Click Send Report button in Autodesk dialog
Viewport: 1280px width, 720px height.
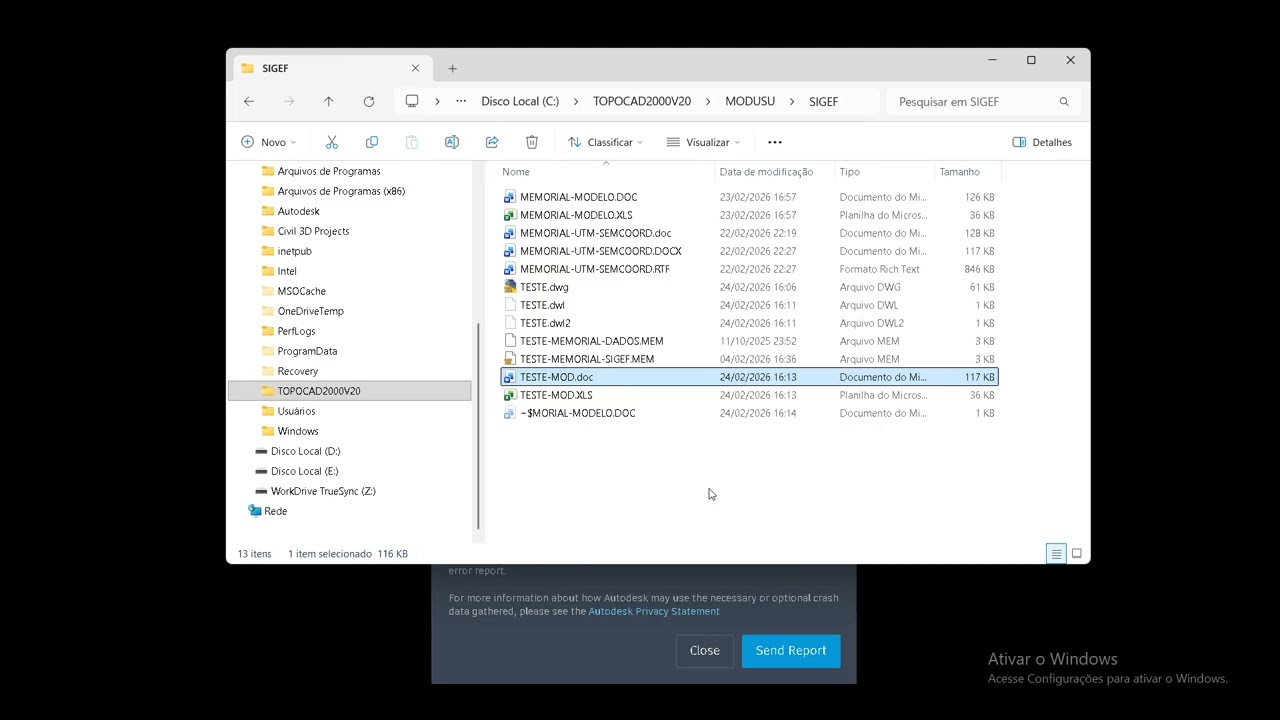tap(791, 650)
